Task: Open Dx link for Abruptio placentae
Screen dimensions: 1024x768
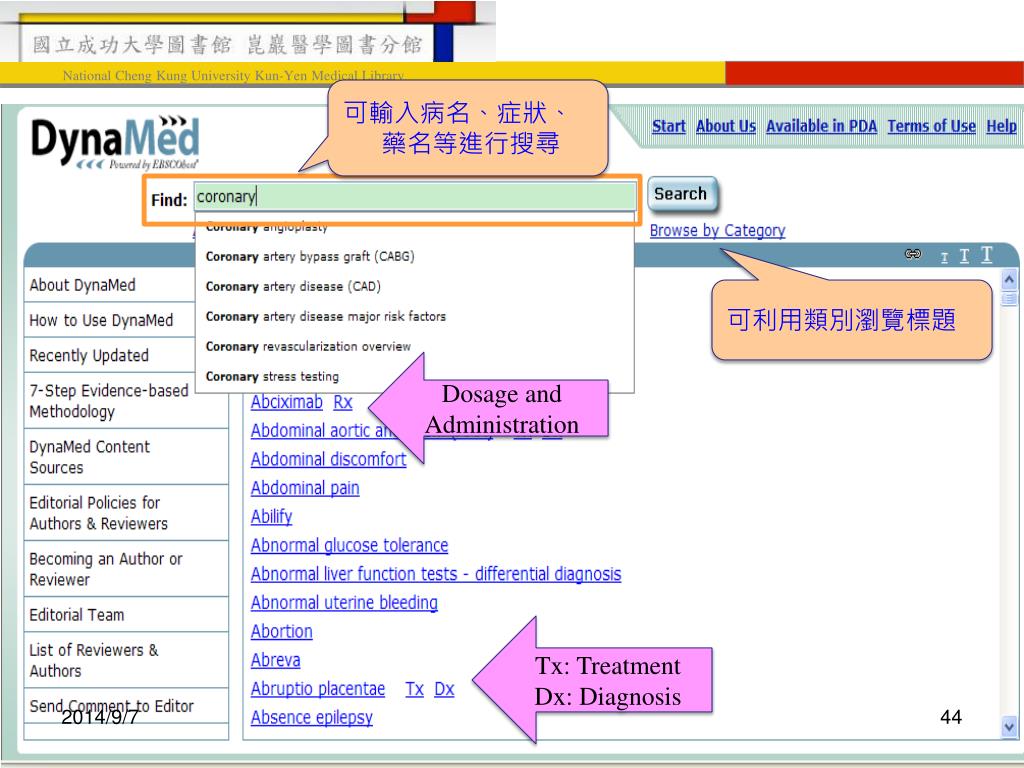Action: point(444,690)
